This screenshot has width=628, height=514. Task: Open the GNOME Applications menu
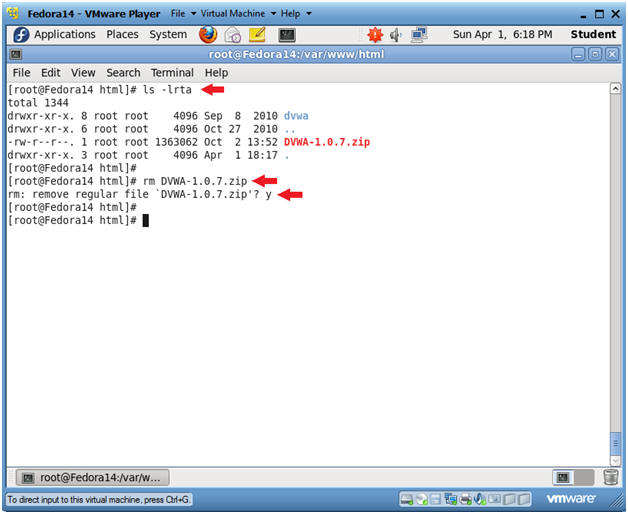[x=64, y=34]
